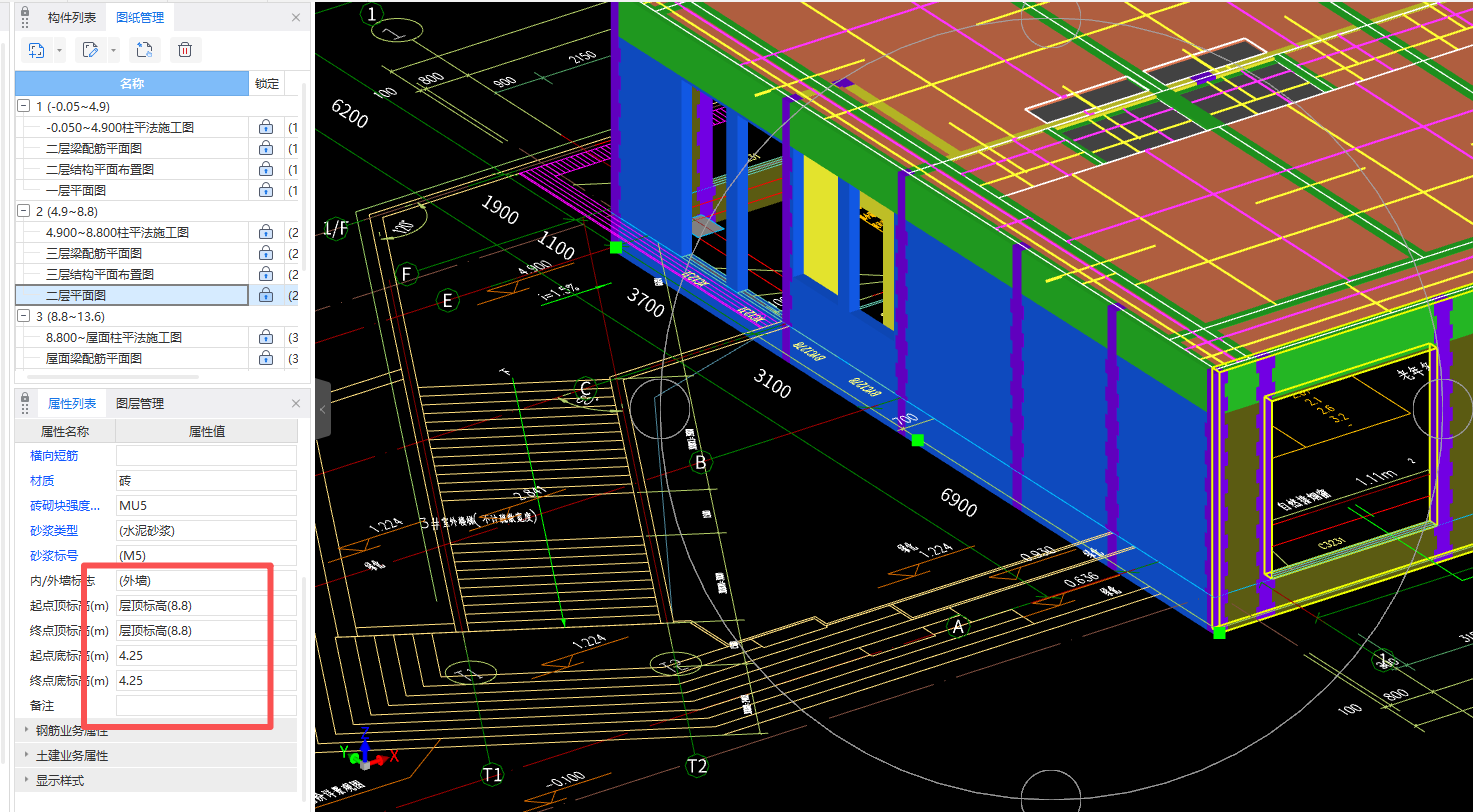The width and height of the screenshot is (1473, 812).
Task: Click the 终点底标高 value 4.25
Action: click(x=207, y=680)
